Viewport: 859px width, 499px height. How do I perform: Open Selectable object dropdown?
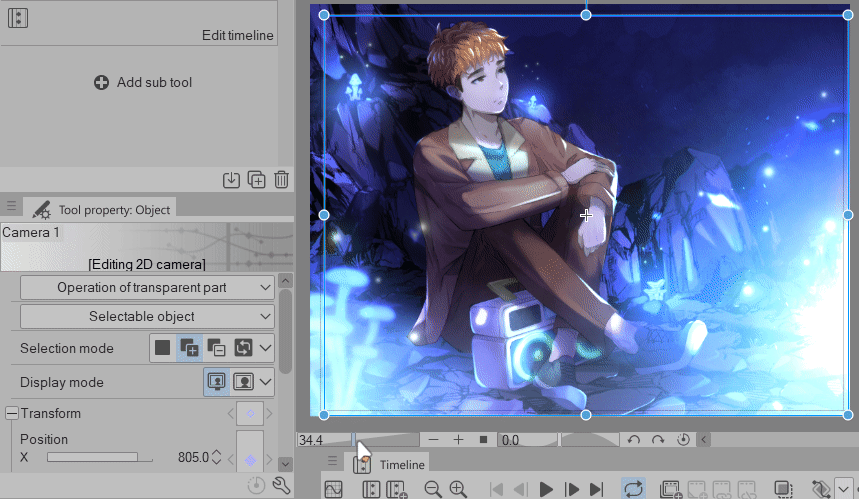tap(147, 316)
